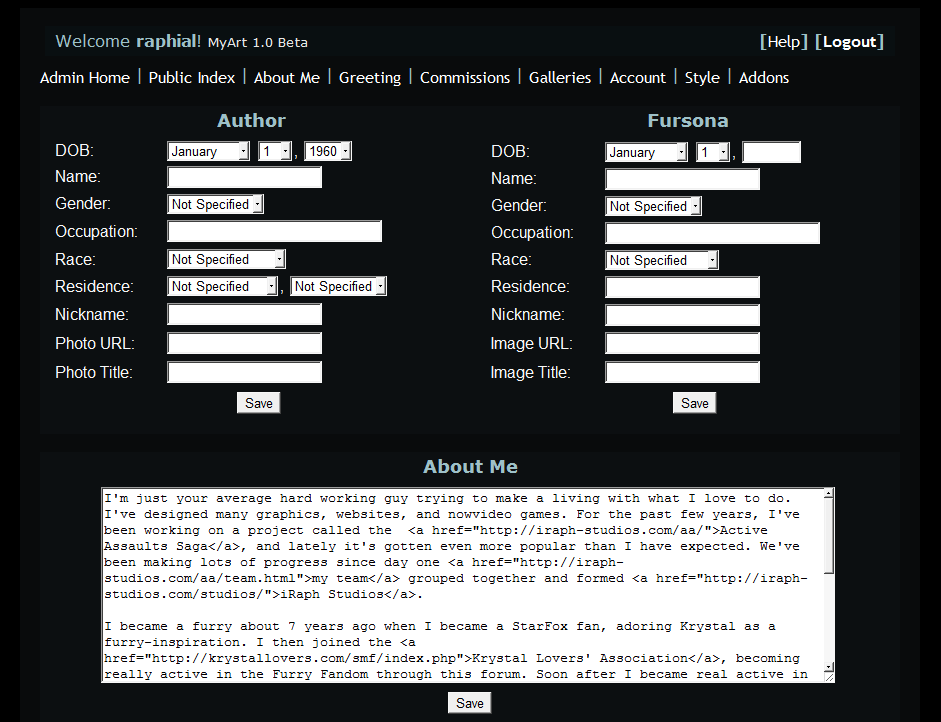Open the Author Gender dropdown
The width and height of the screenshot is (941, 722).
point(215,204)
